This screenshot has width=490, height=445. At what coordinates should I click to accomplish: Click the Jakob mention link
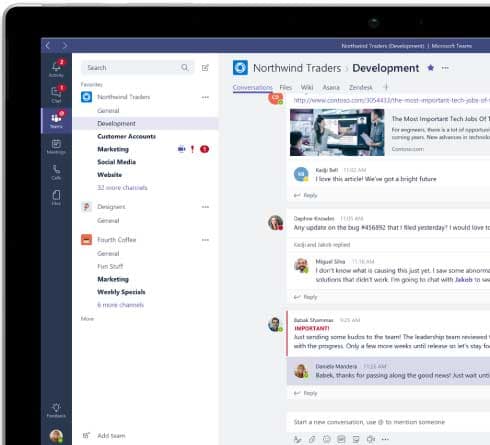tap(464, 280)
